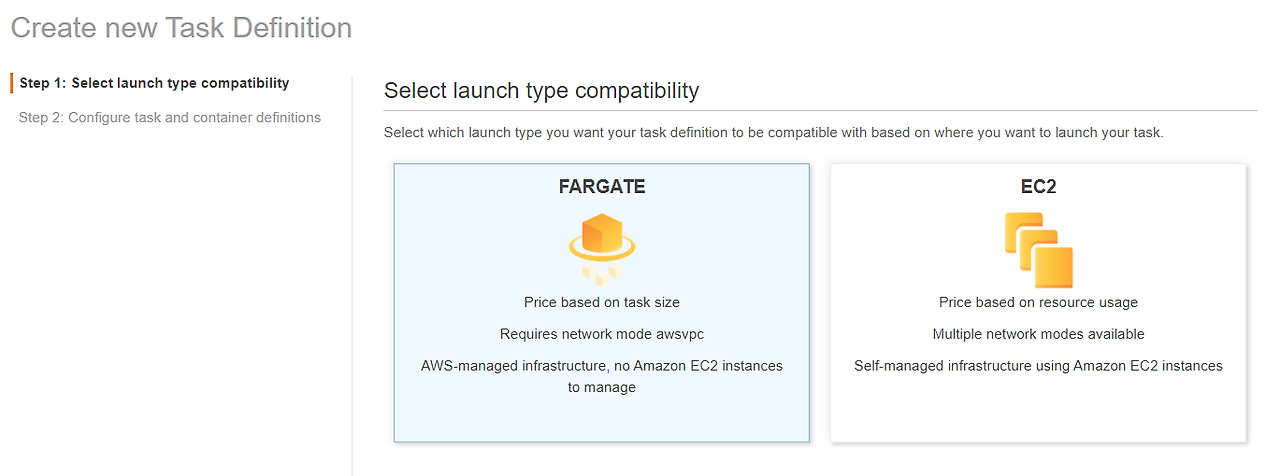The height and width of the screenshot is (476, 1280).
Task: Click 'Price based on resource usage' text
Action: [1038, 302]
